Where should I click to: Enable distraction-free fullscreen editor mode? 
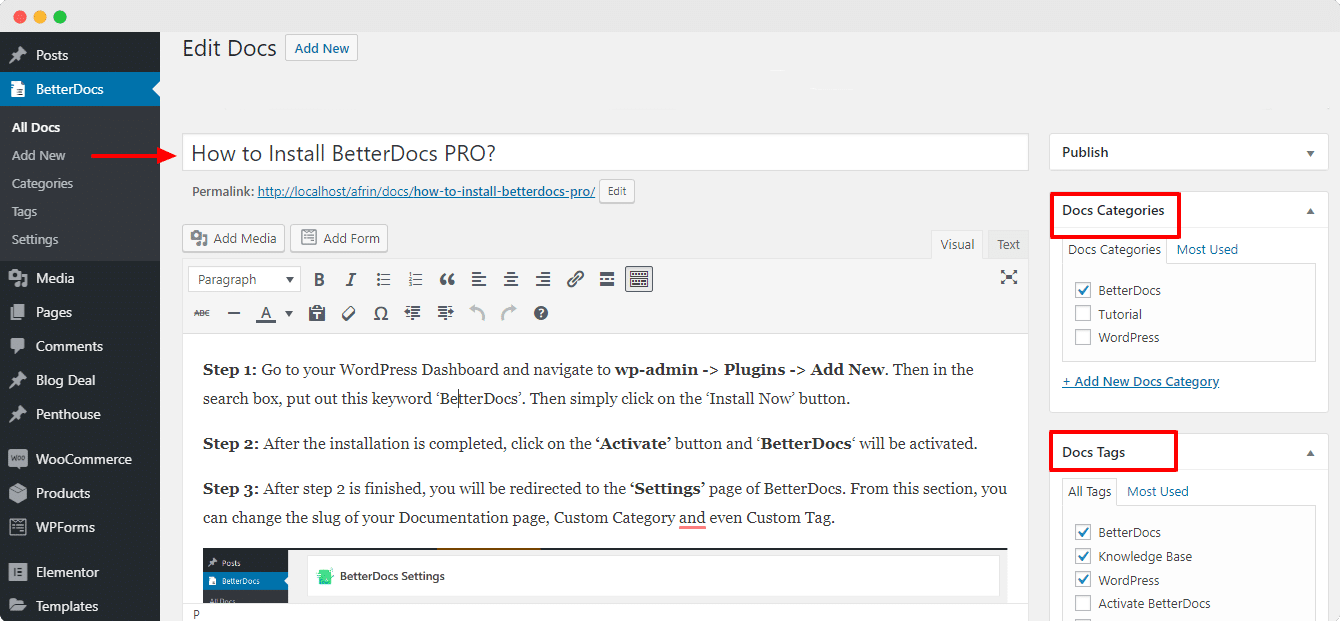1009,278
